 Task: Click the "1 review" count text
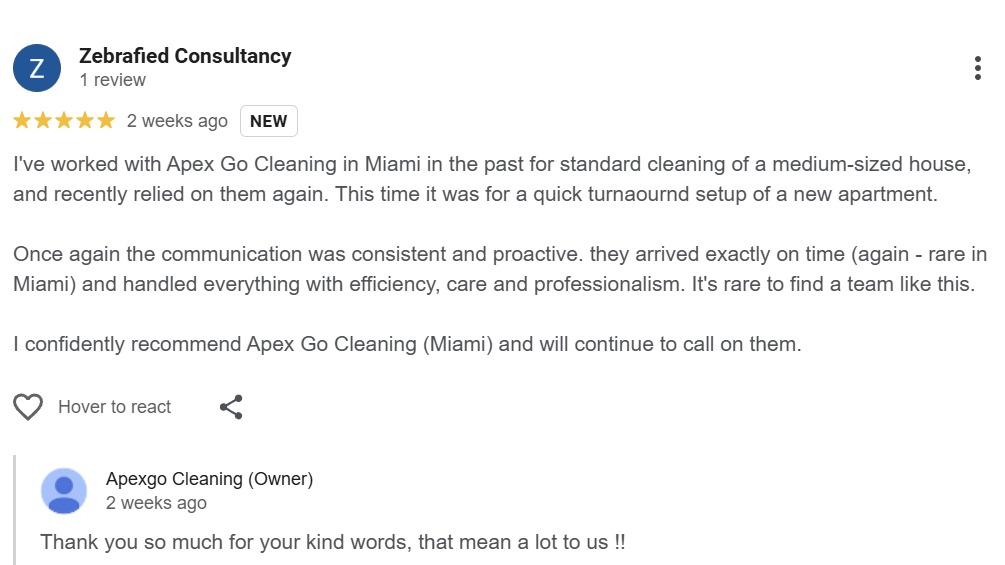click(112, 80)
